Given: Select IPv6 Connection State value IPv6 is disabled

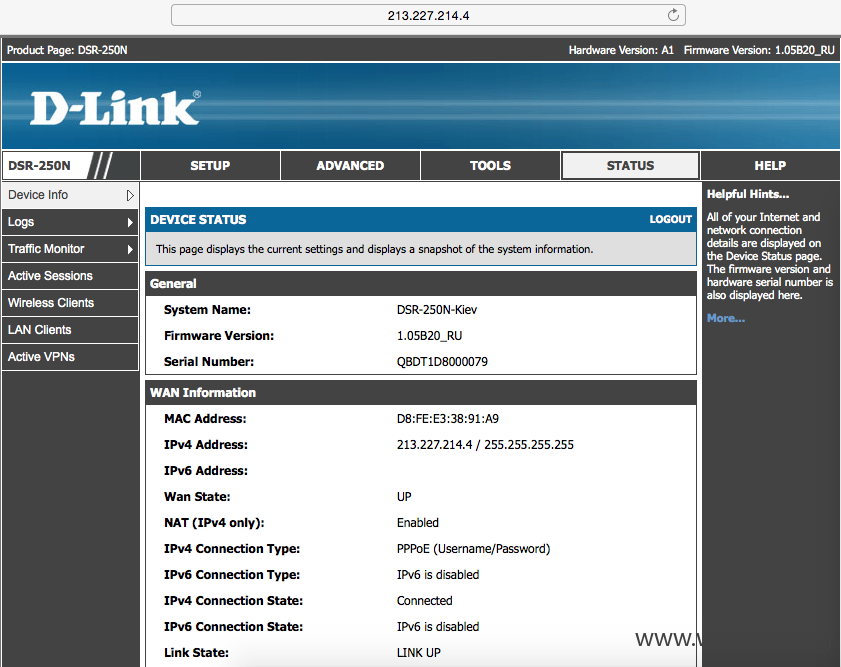Looking at the screenshot, I should coord(438,627).
